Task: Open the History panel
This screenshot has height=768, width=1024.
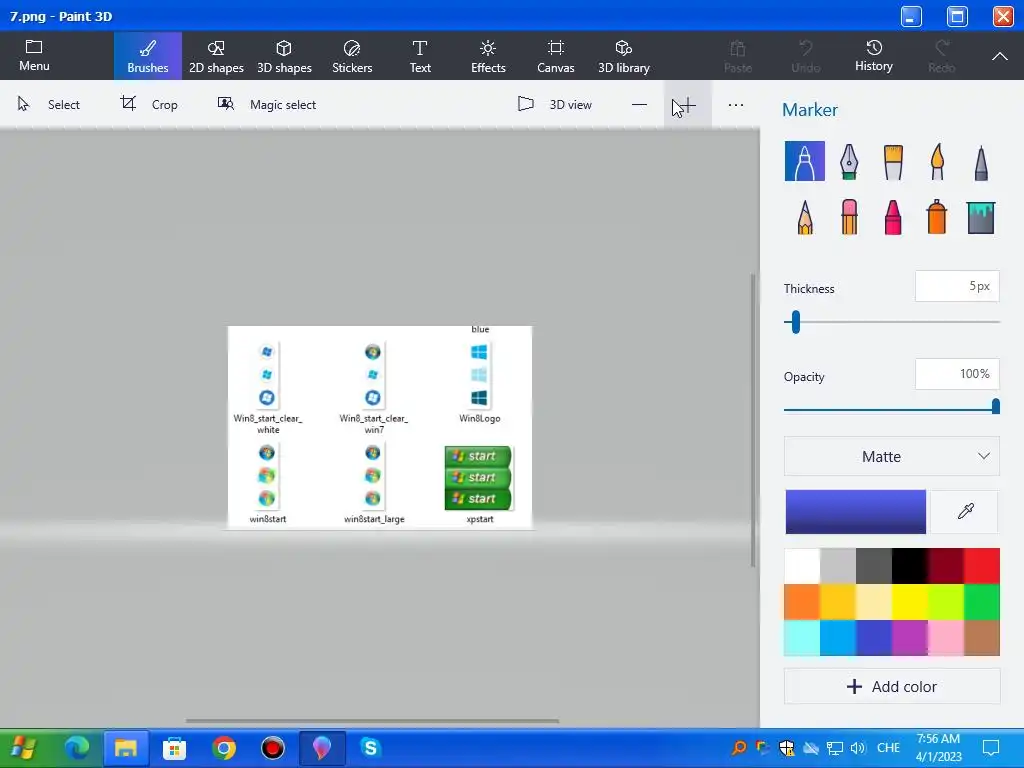Action: pyautogui.click(x=874, y=56)
